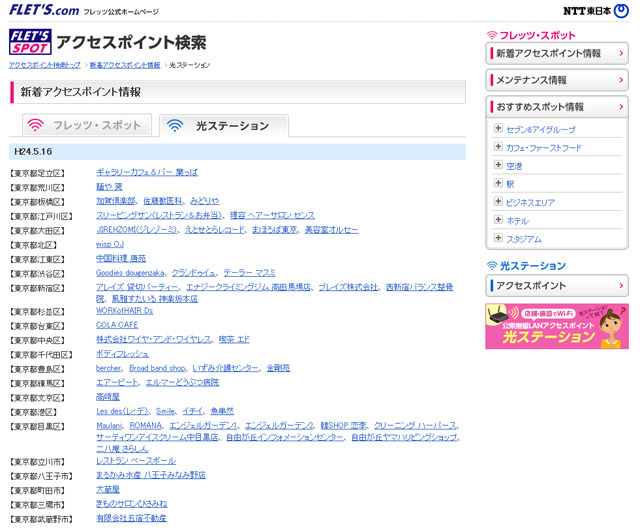This screenshot has width=640, height=530.
Task: Open まほろば東京 link
Action: pos(275,230)
